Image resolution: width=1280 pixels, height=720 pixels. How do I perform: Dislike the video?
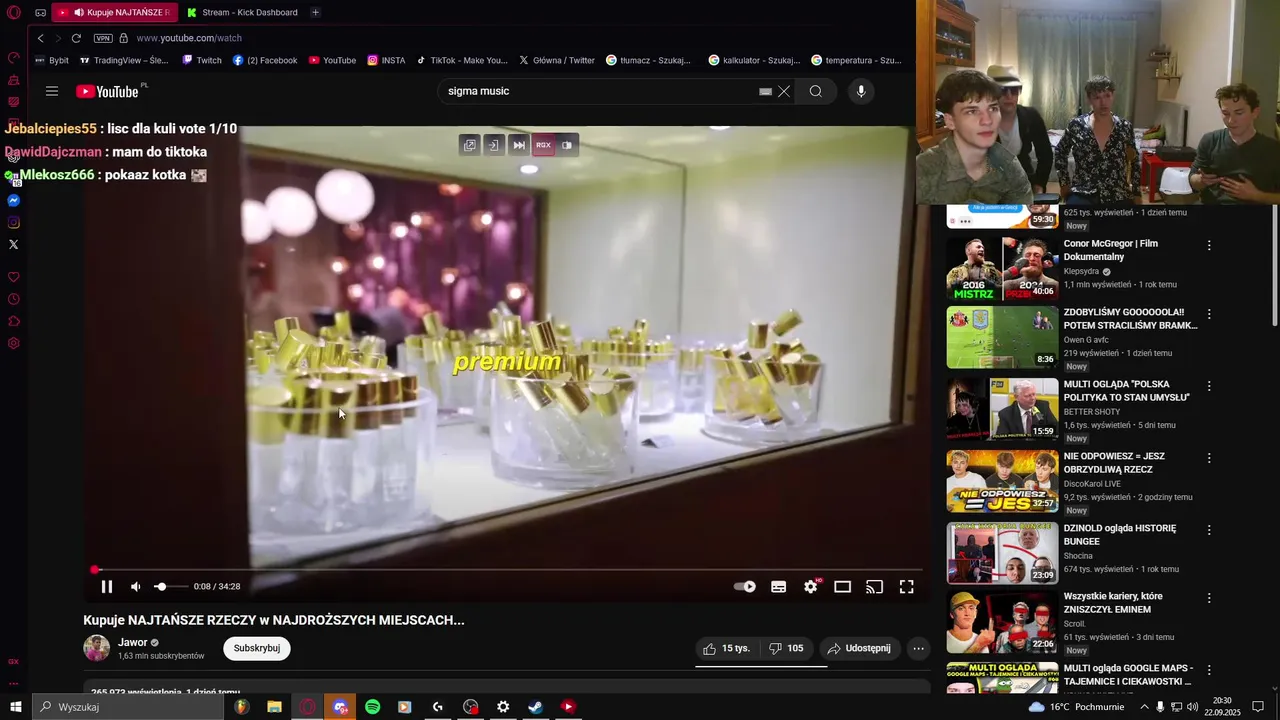pyautogui.click(x=786, y=648)
